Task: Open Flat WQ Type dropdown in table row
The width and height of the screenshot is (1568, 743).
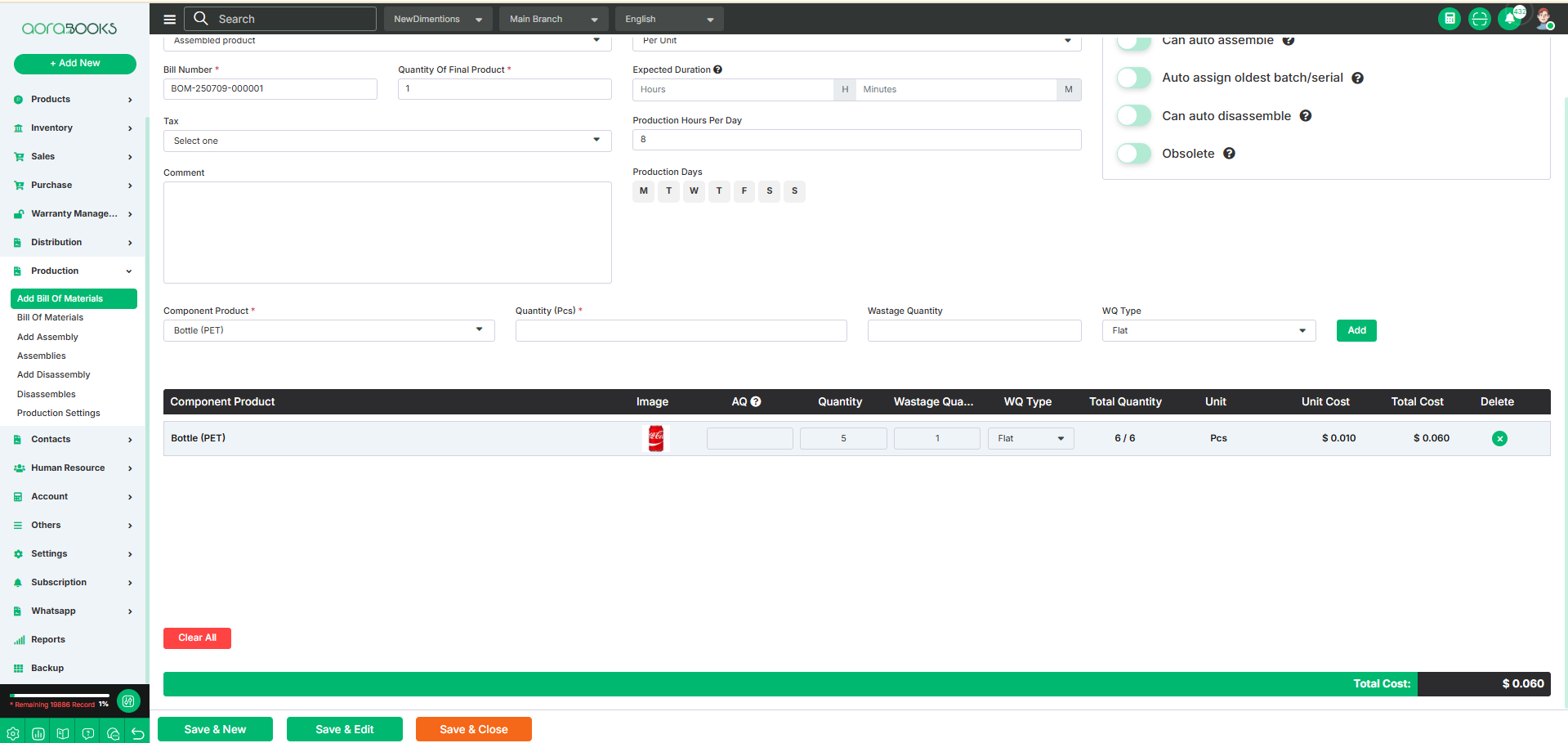Action: pos(1030,439)
